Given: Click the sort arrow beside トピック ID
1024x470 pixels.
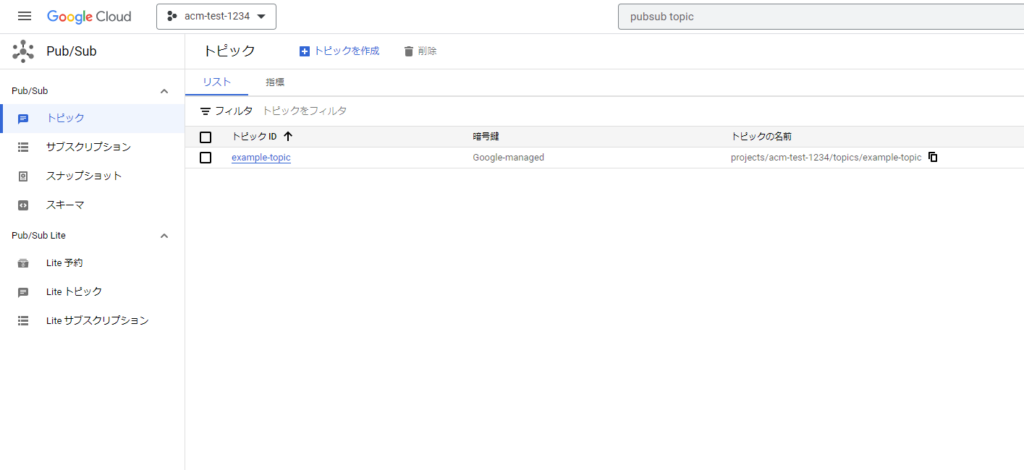Looking at the screenshot, I should point(288,136).
